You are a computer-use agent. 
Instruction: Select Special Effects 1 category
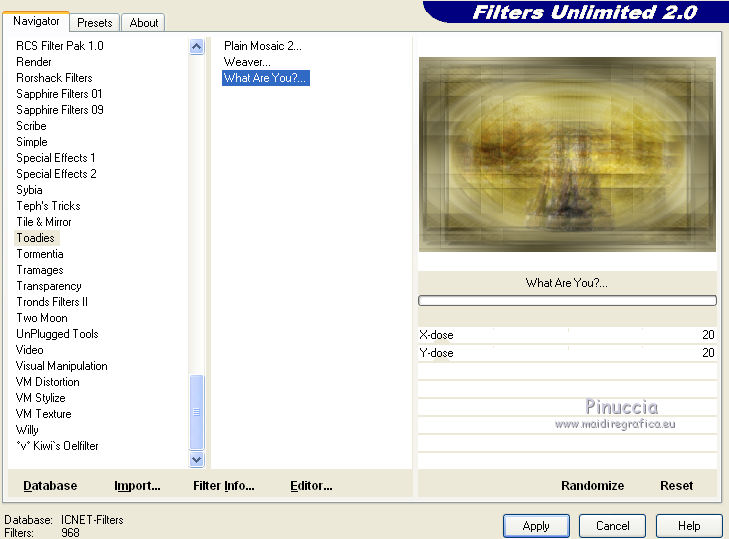[56, 158]
